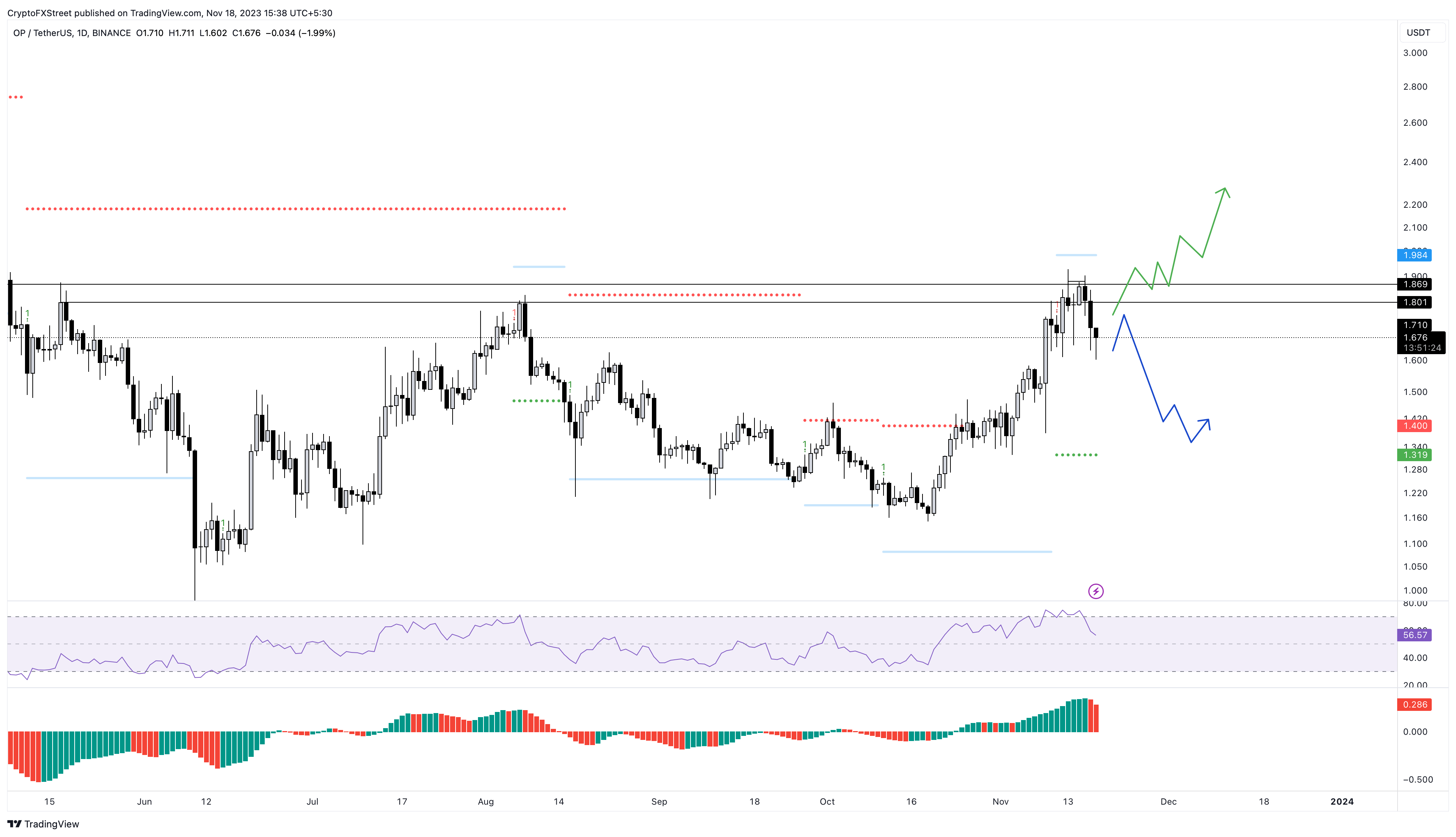Click the Dec label on time axis
The image size is (1456, 837).
click(1168, 801)
